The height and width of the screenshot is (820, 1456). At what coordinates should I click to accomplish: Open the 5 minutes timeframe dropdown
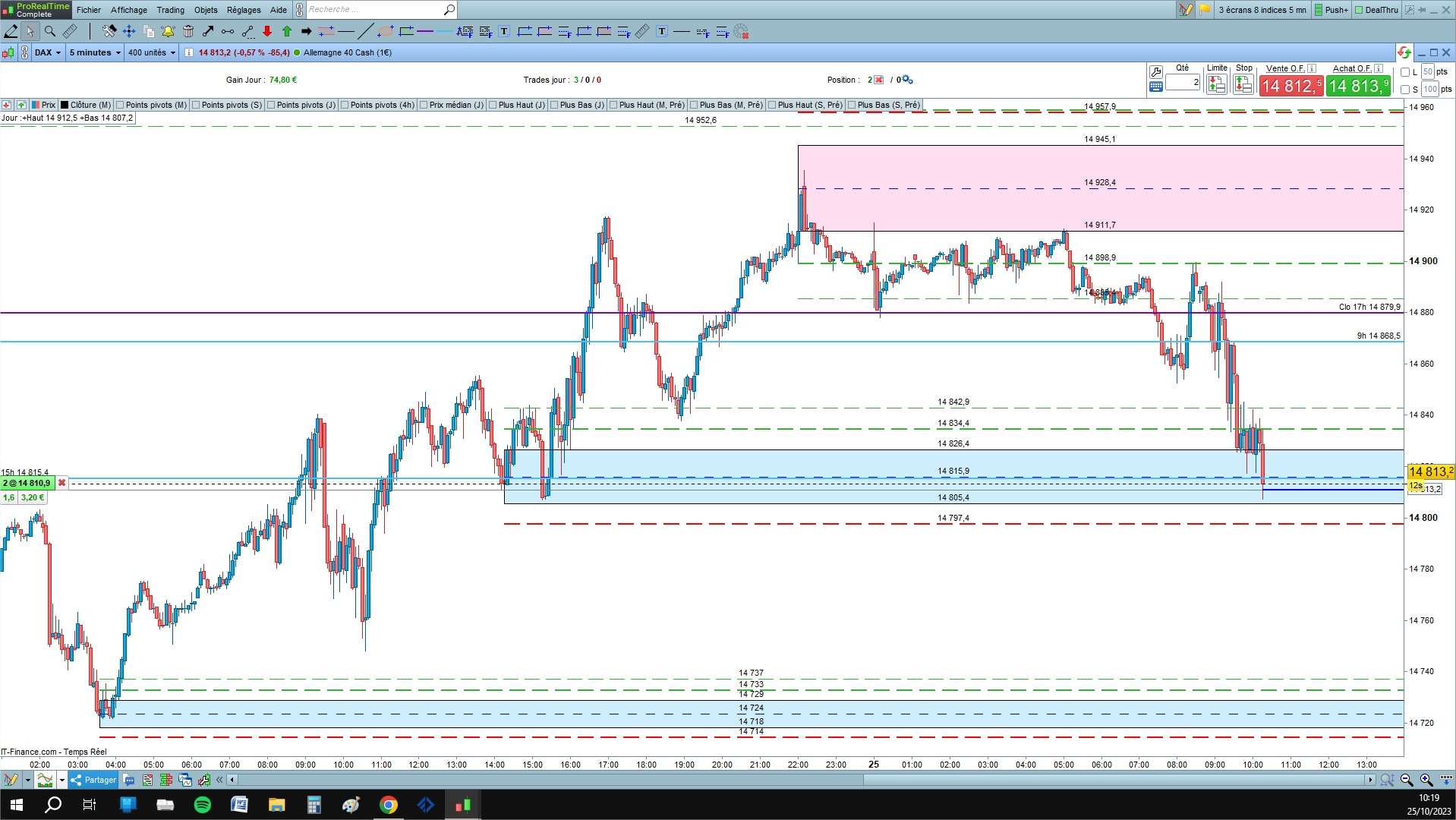(95, 52)
